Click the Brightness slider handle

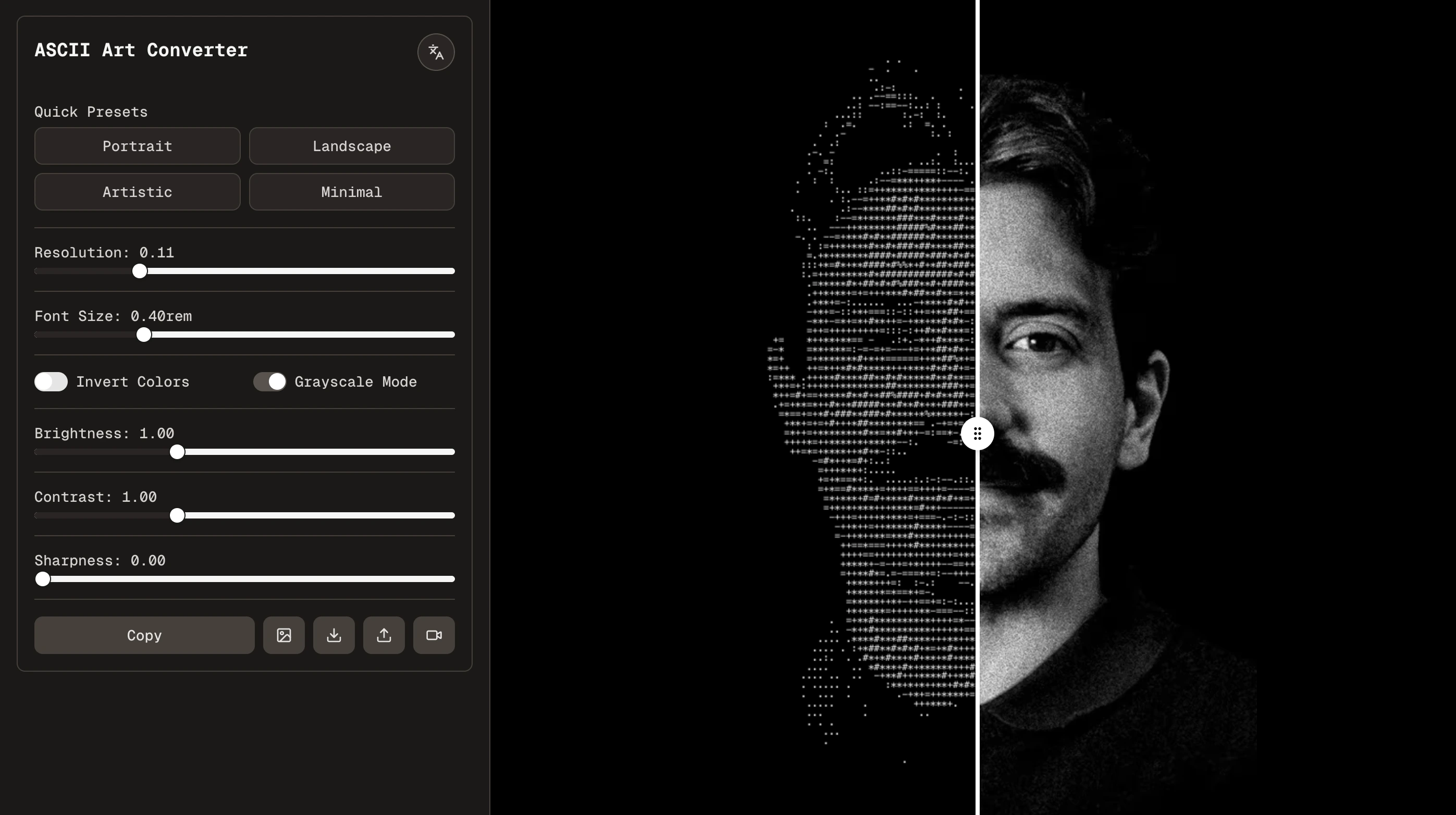click(177, 452)
